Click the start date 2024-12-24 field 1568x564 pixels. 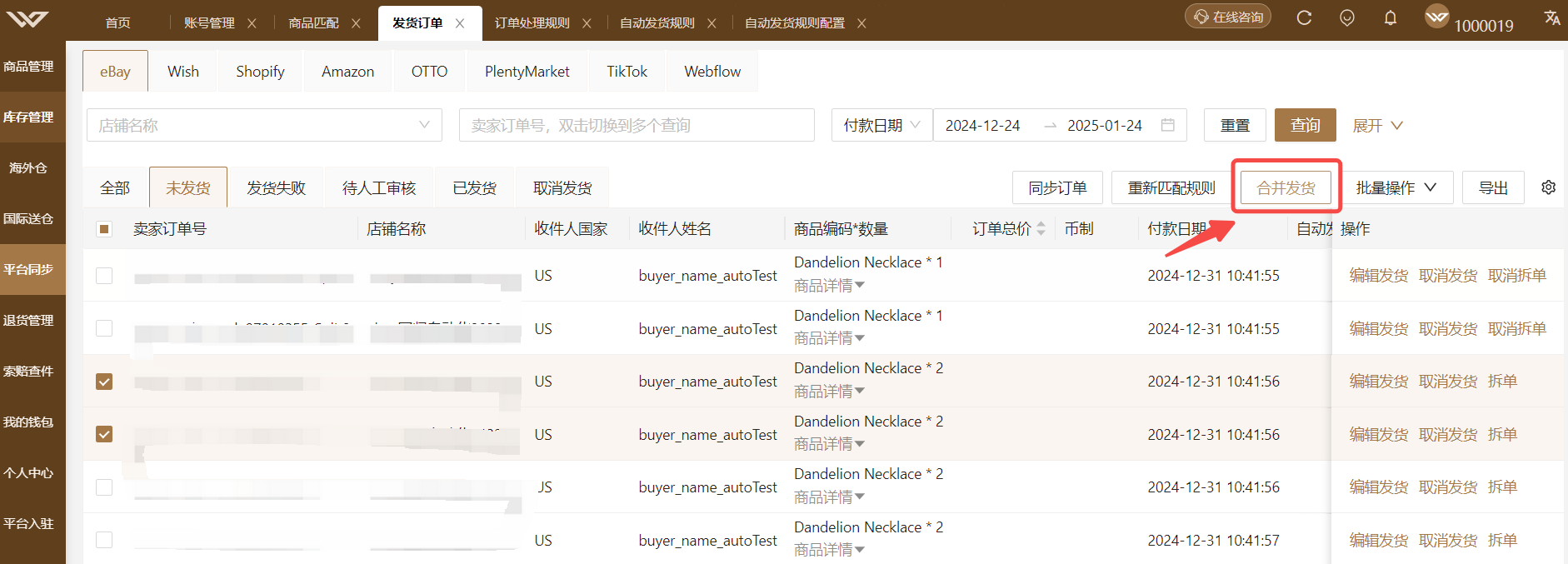tap(983, 125)
